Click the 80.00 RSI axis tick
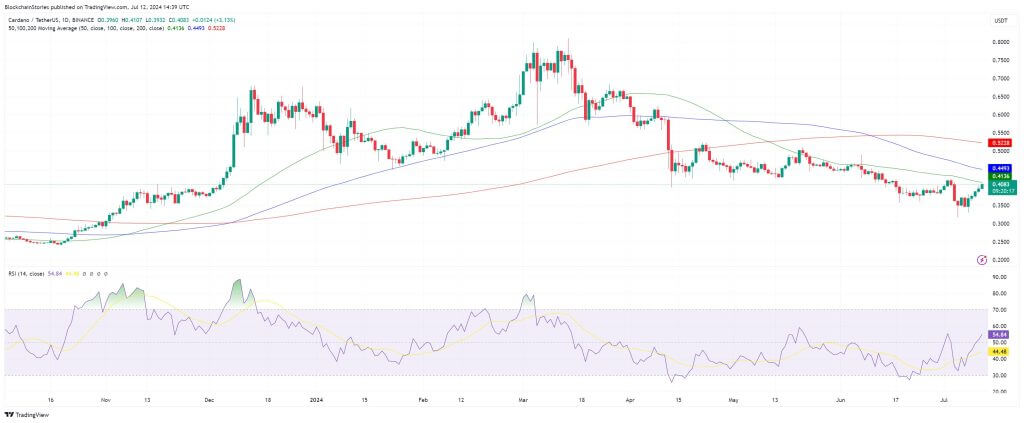 coord(999,293)
